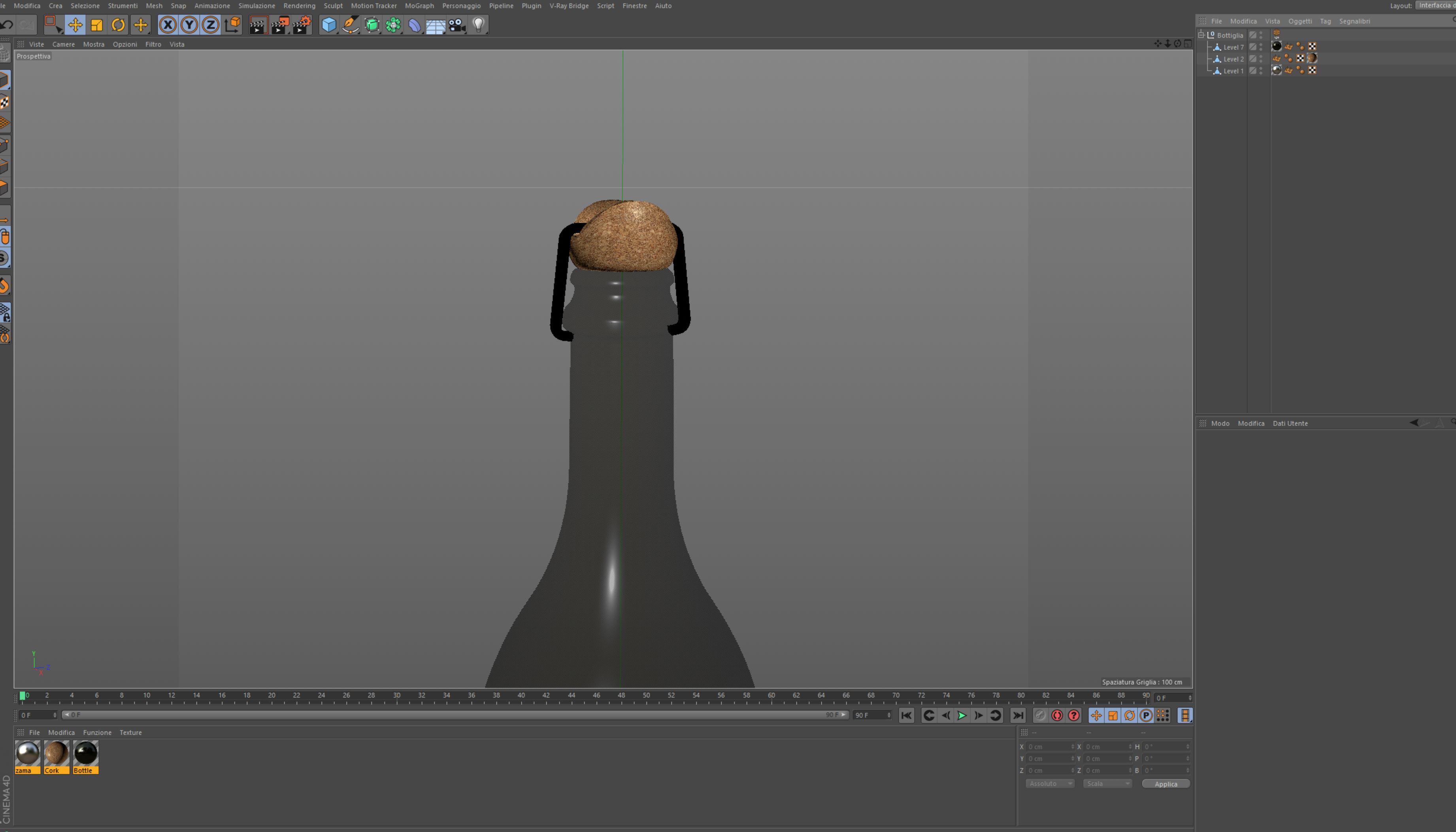Toggle the X axis lock
This screenshot has height=832, width=1456.
pos(167,25)
